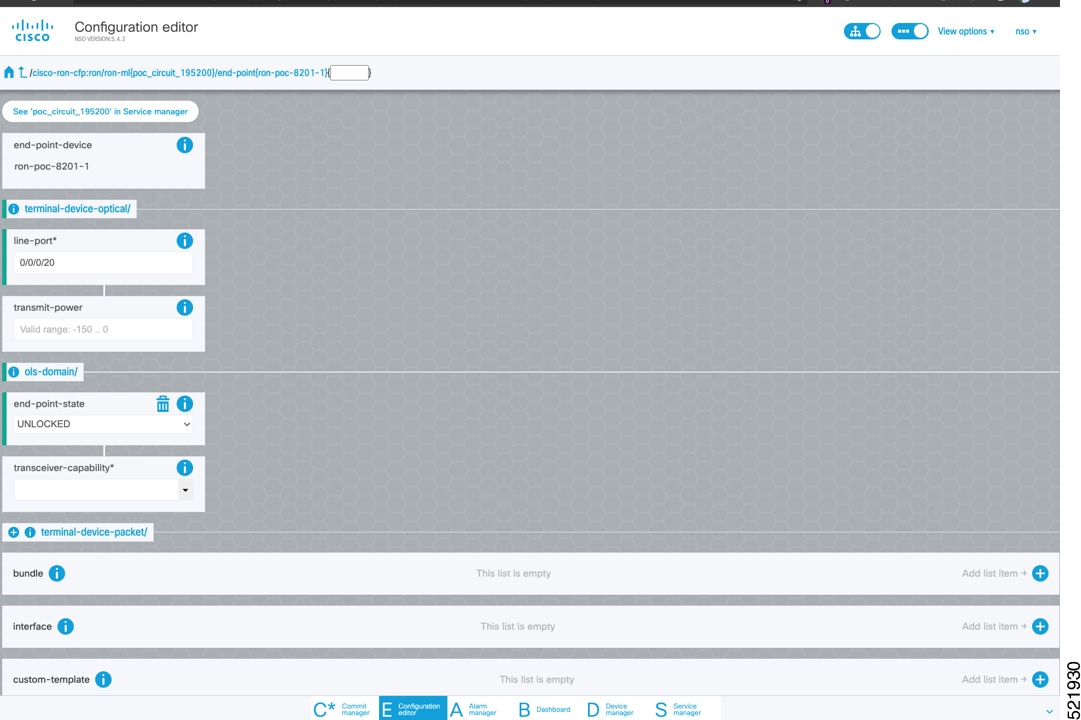Open info for transceiver-capability
Image resolution: width=1081 pixels, height=720 pixels.
pyautogui.click(x=185, y=468)
